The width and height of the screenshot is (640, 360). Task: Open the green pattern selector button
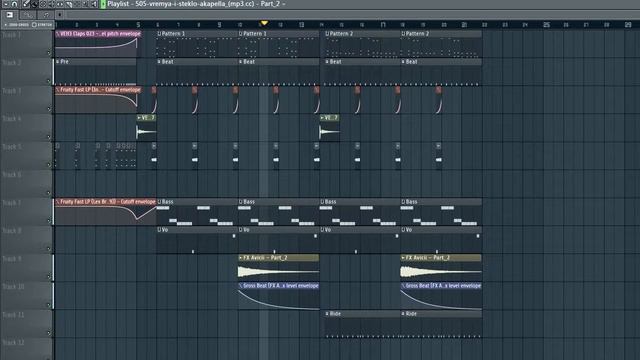click(103, 4)
